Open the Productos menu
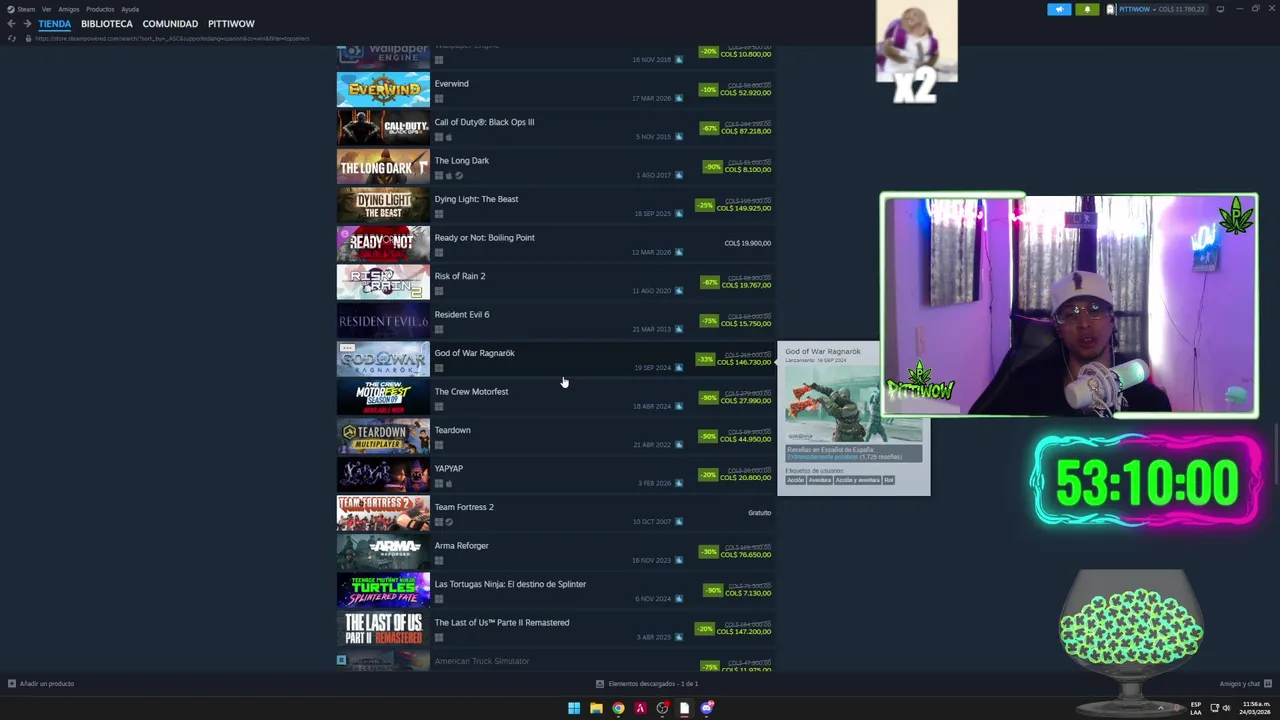Image resolution: width=1280 pixels, height=720 pixels. click(x=100, y=9)
